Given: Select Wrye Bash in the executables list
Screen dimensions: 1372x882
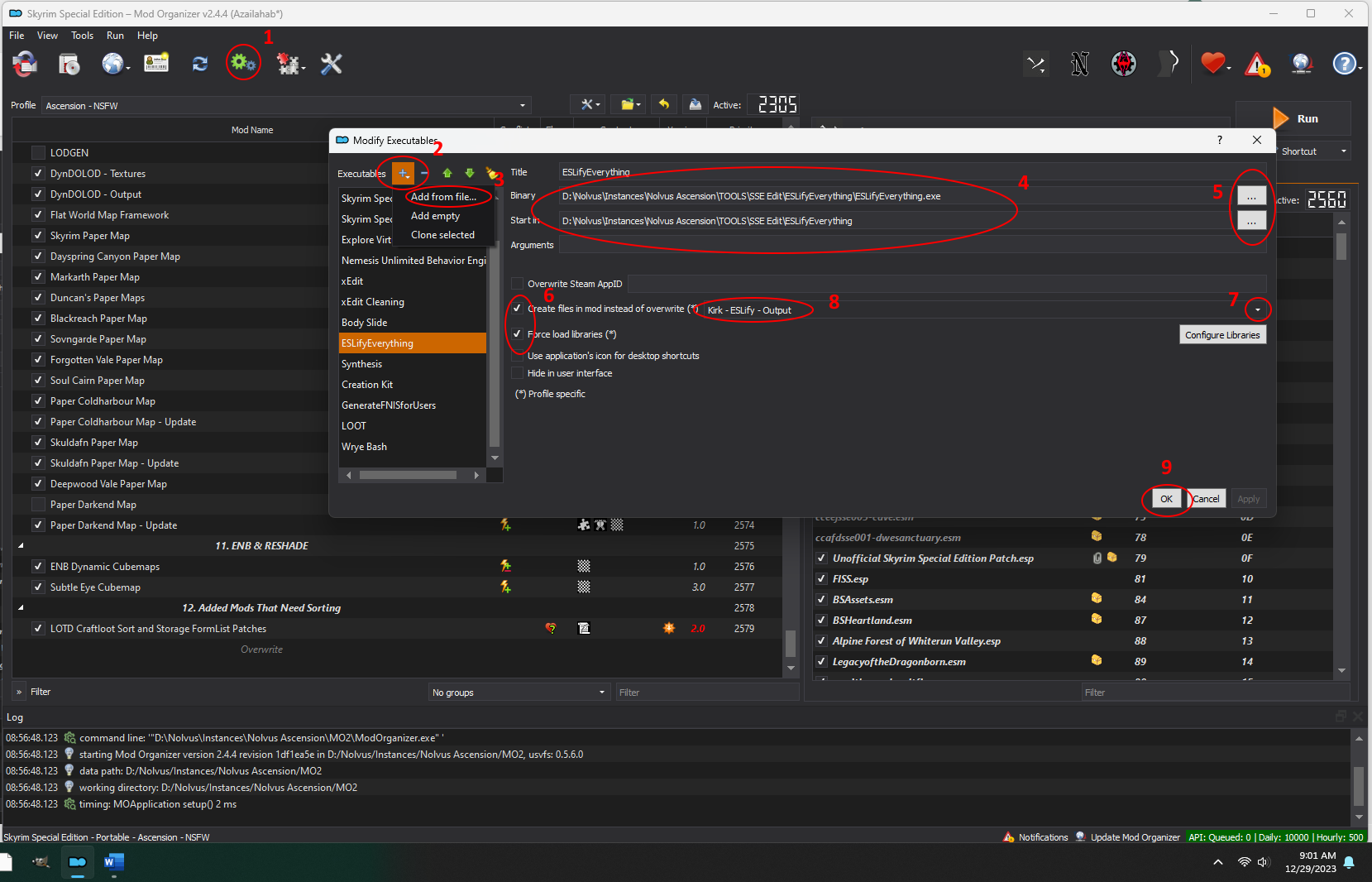Looking at the screenshot, I should 412,447.
